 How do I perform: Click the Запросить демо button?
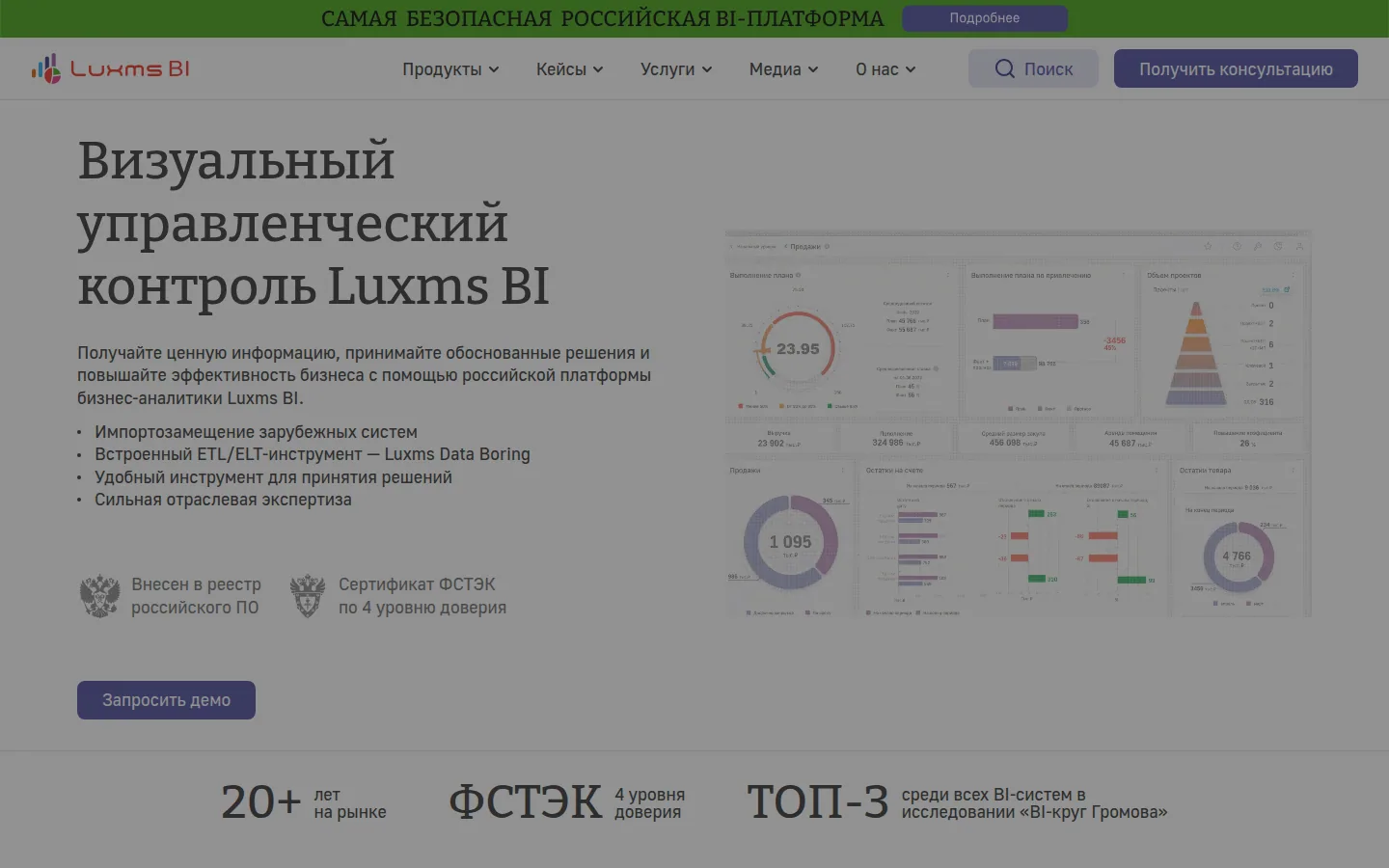[166, 700]
